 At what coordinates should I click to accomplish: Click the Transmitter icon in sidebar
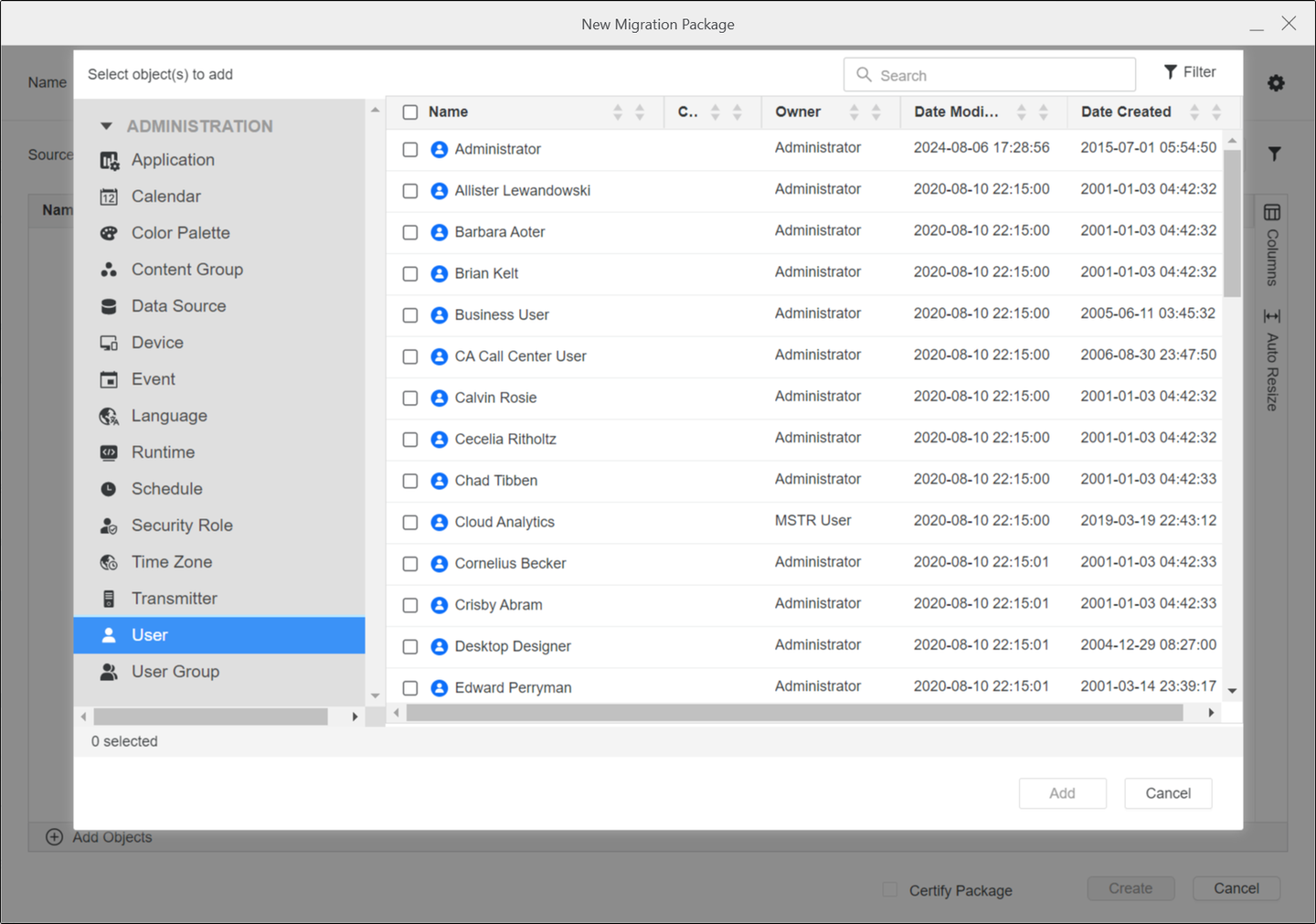[x=109, y=599]
